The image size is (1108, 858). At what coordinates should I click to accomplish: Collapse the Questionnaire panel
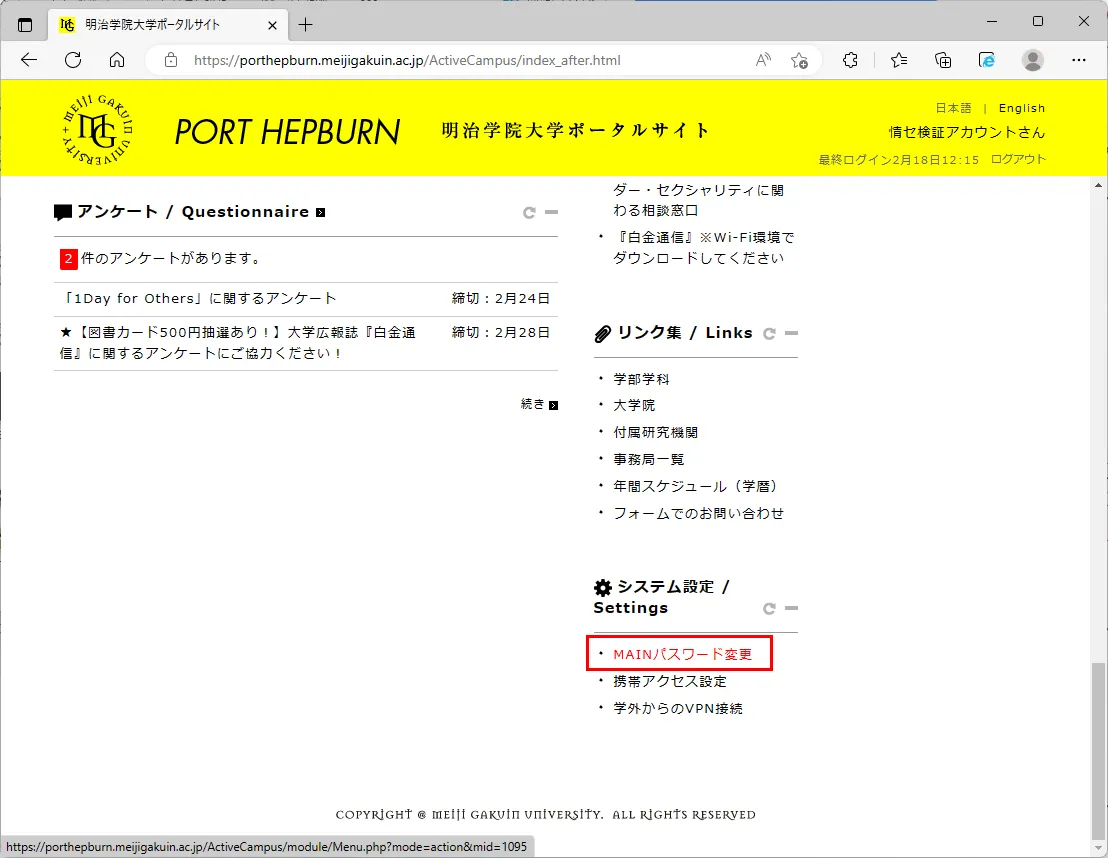[x=551, y=212]
